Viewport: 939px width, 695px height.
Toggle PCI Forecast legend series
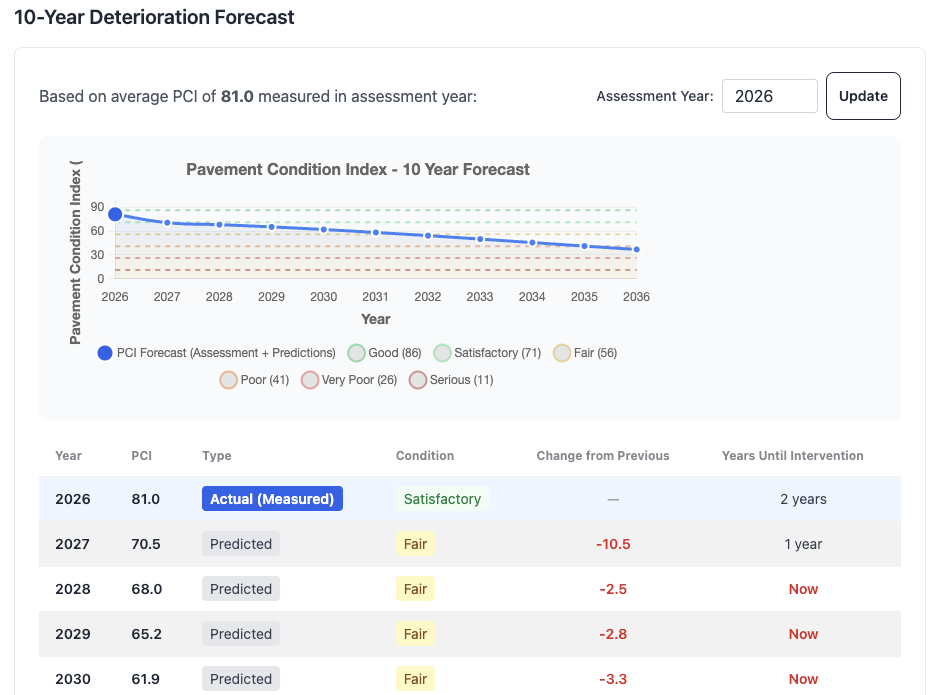point(216,353)
